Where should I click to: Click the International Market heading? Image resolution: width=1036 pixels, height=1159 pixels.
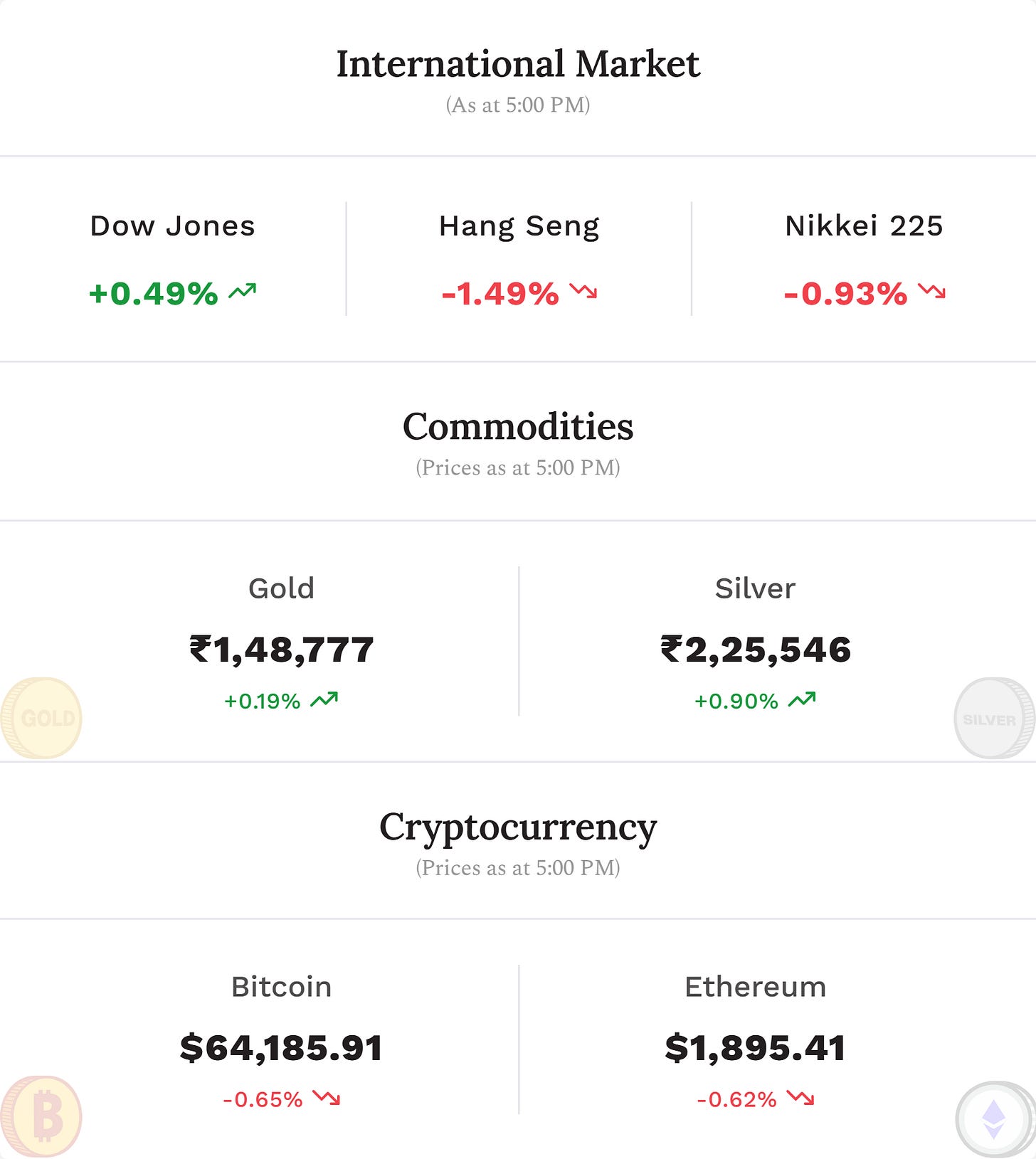click(x=518, y=64)
